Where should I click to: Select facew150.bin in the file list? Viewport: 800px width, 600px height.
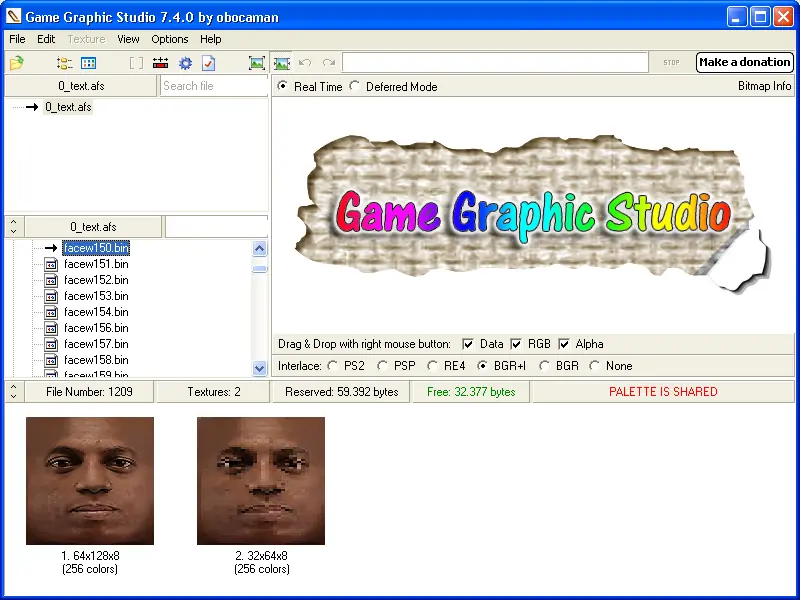tap(96, 248)
